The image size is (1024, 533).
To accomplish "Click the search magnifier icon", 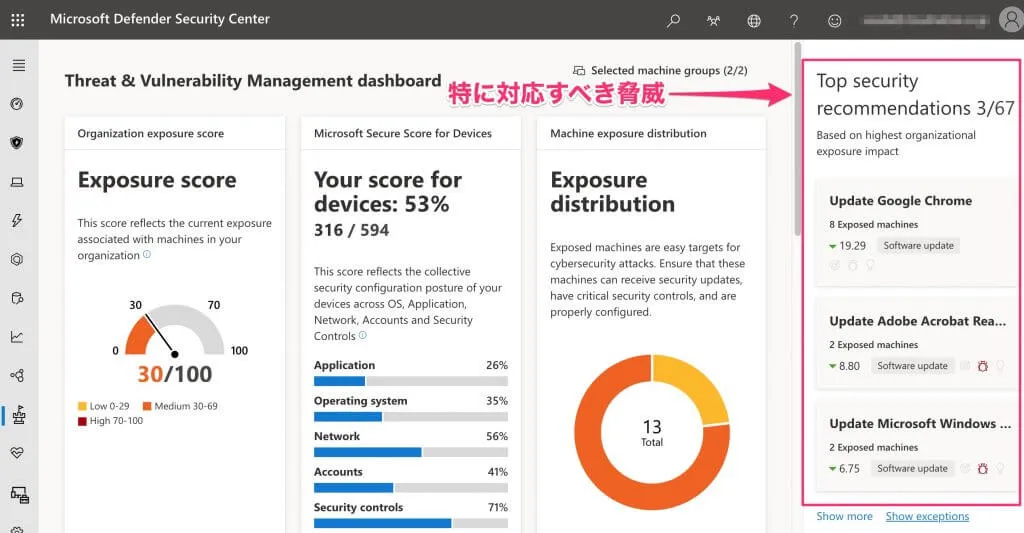I will click(x=673, y=20).
